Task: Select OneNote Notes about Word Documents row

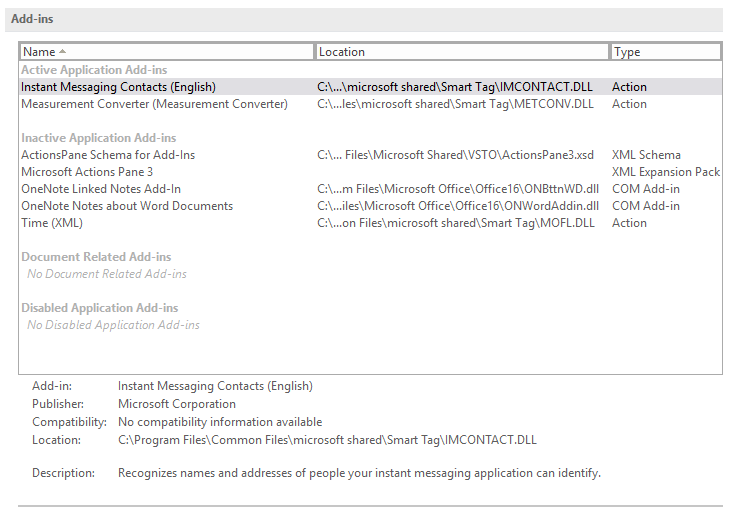Action: 371,206
